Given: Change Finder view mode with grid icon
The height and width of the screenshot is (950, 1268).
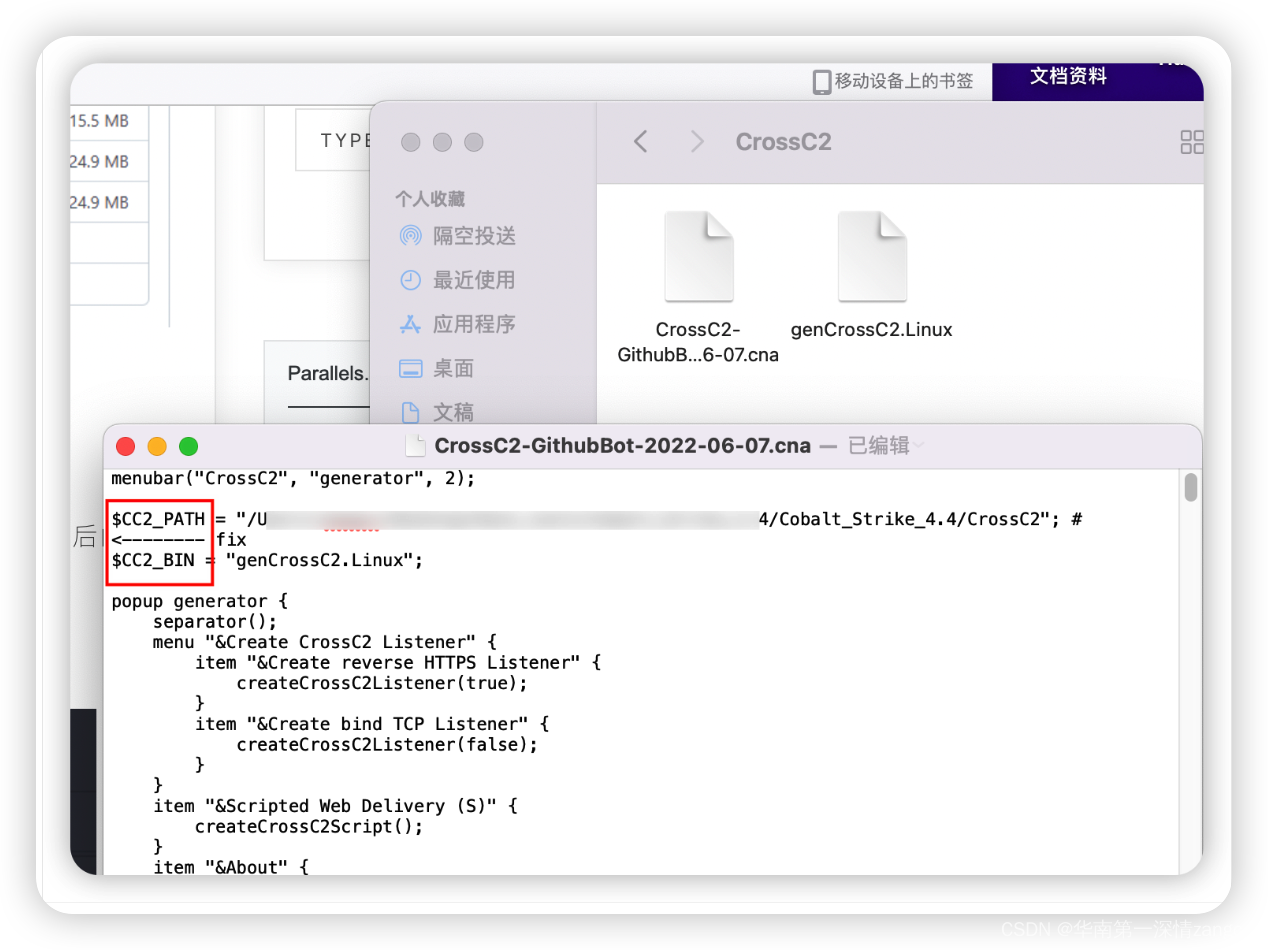Looking at the screenshot, I should (x=1192, y=142).
